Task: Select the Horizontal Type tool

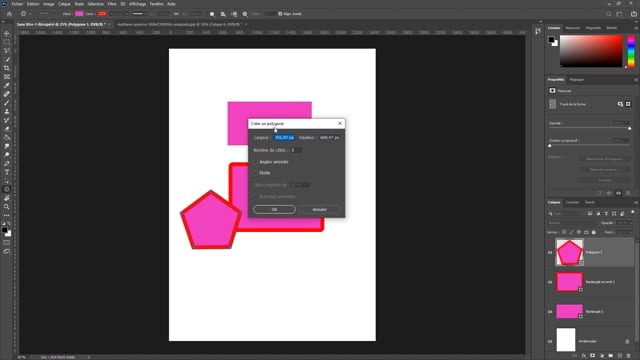Action: [x=7, y=172]
